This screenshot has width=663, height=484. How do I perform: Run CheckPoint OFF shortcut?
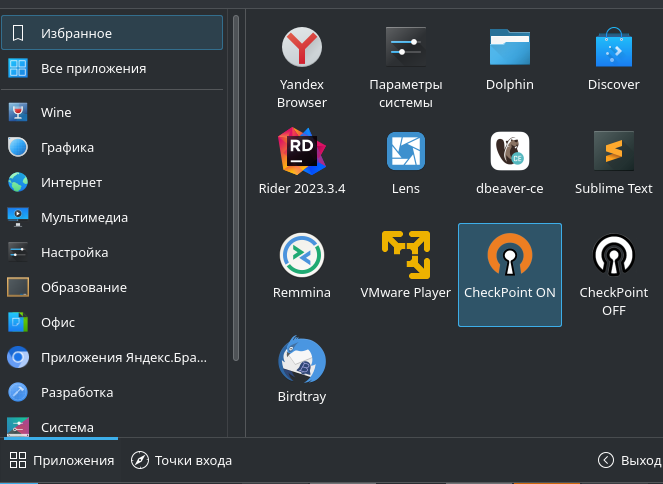coord(613,275)
